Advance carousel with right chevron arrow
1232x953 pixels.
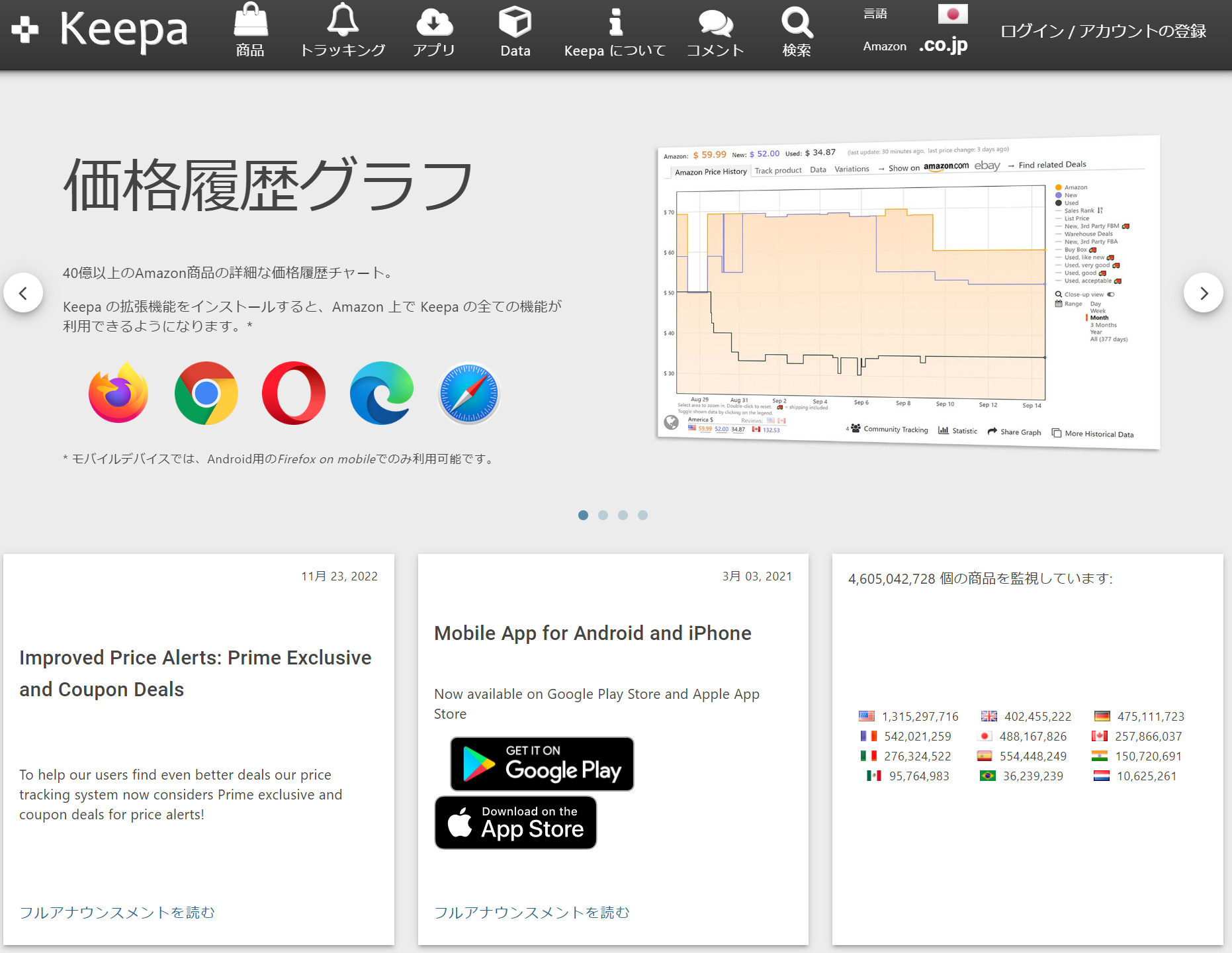pos(1203,293)
